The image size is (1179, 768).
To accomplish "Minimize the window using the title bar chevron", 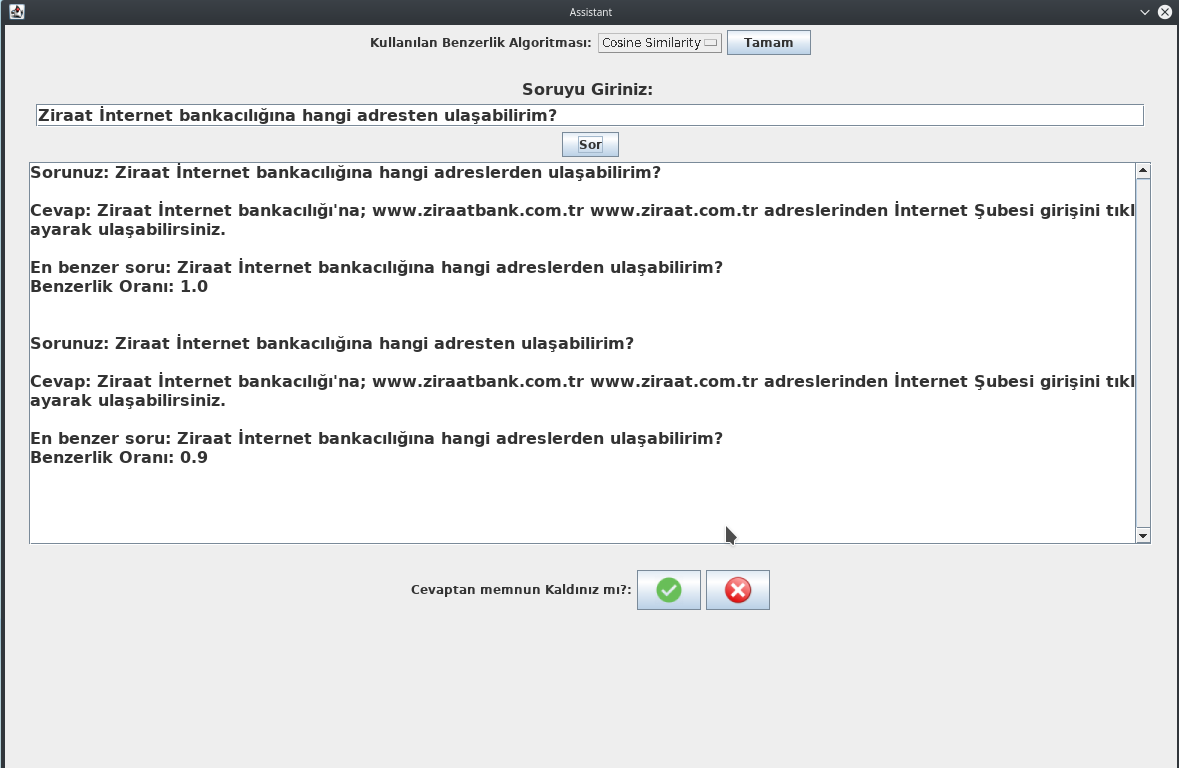I will tap(1144, 12).
